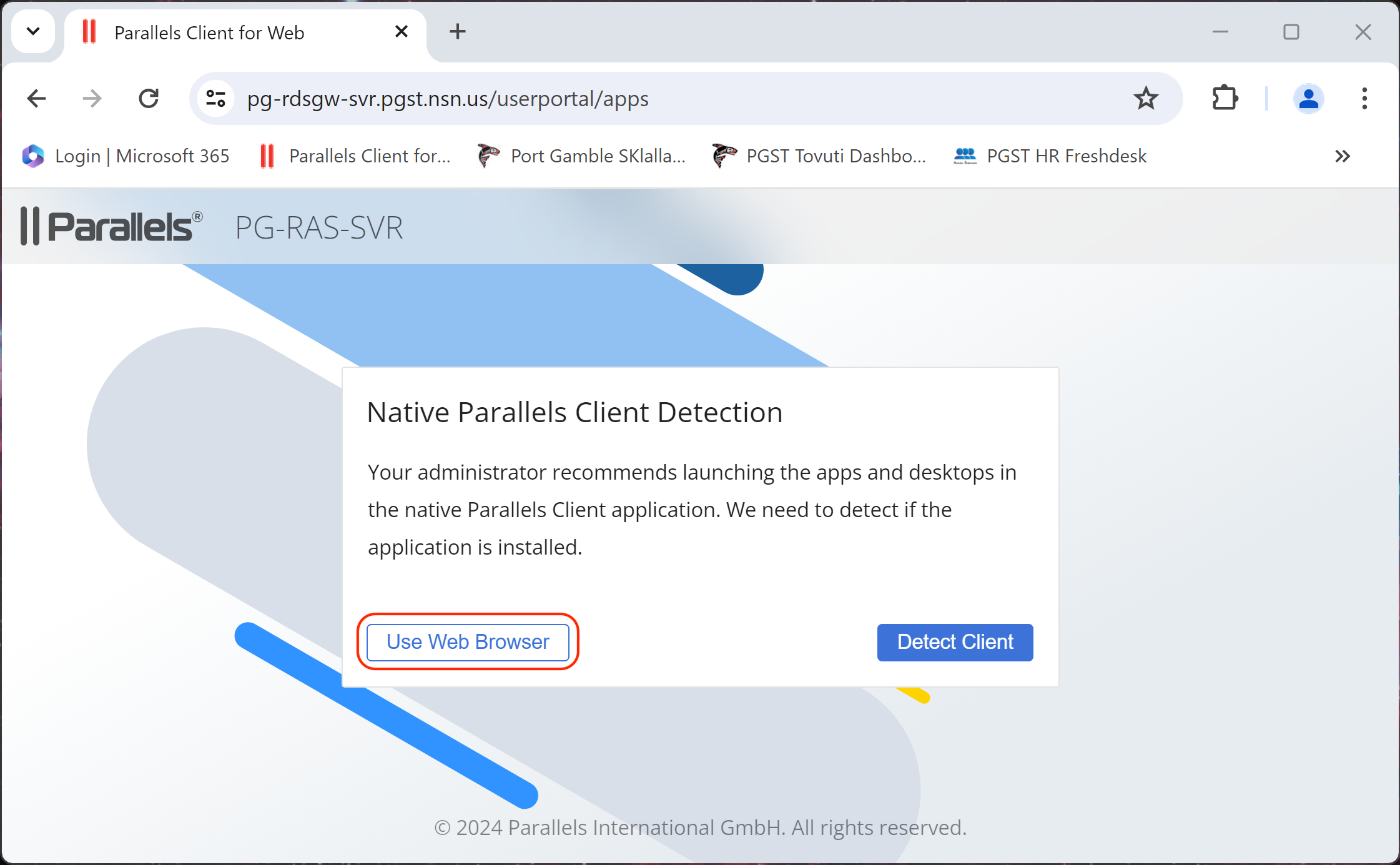Click the Parallels logo in header
1400x865 pixels.
(112, 227)
